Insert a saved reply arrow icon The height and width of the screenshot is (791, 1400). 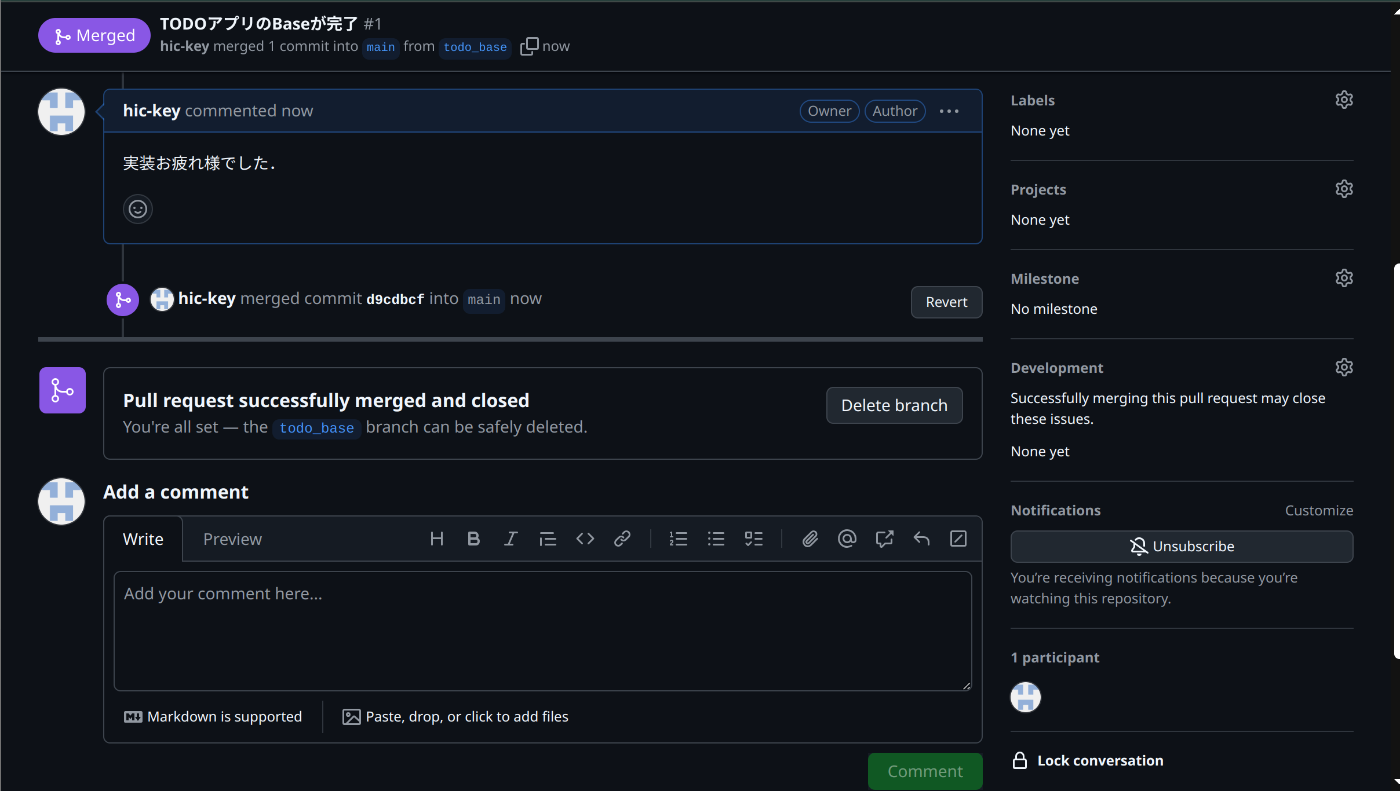[x=922, y=539]
